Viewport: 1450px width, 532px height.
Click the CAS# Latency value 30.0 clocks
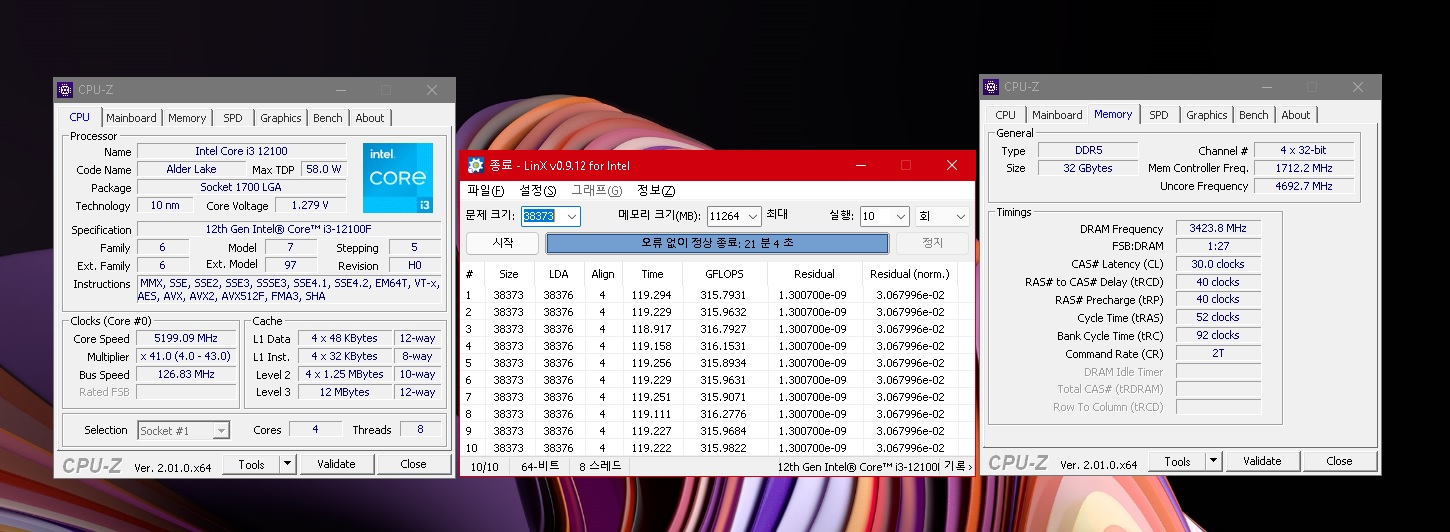click(1218, 265)
